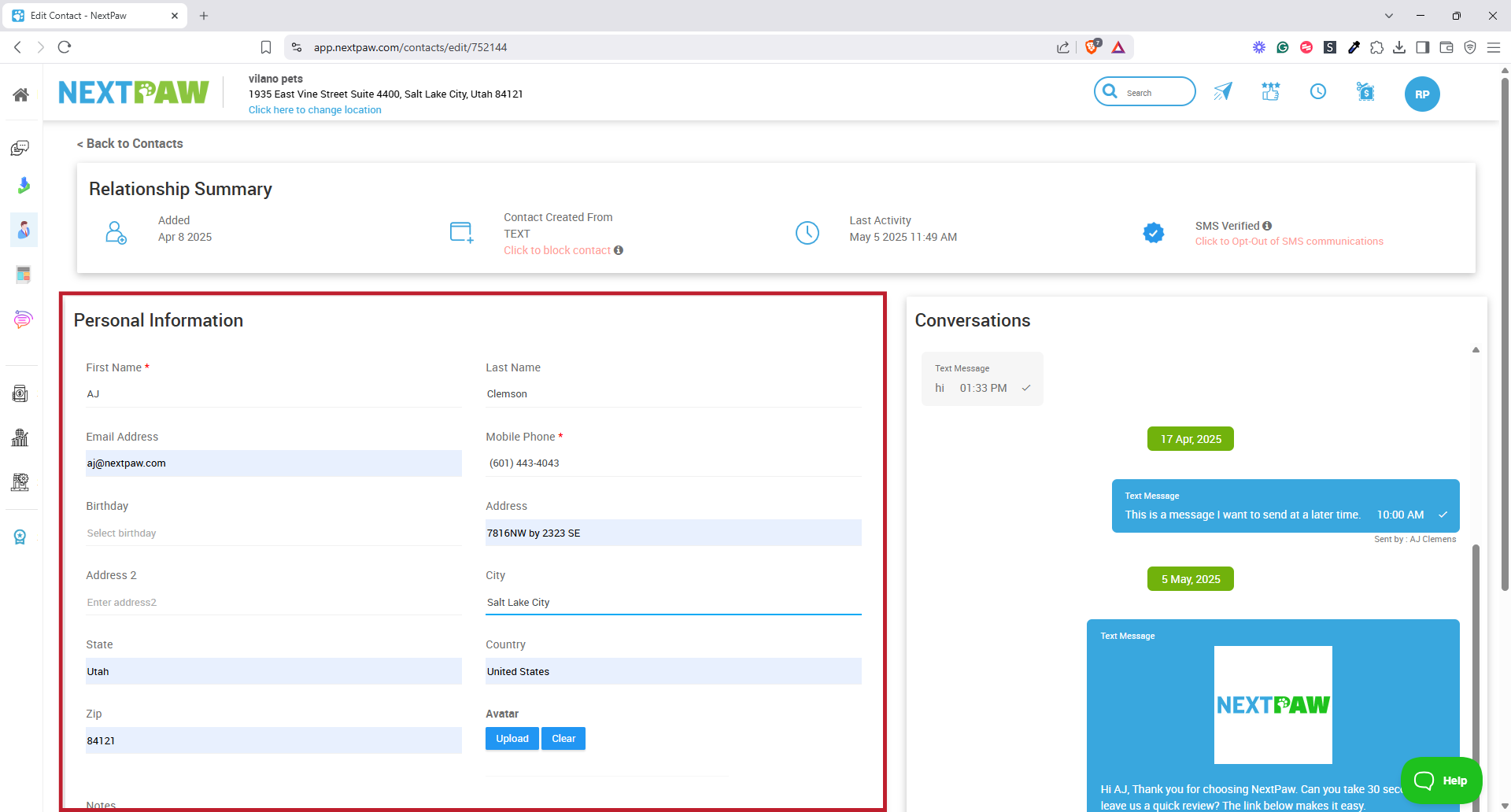Click to block contact link
1511x812 pixels.
[557, 250]
